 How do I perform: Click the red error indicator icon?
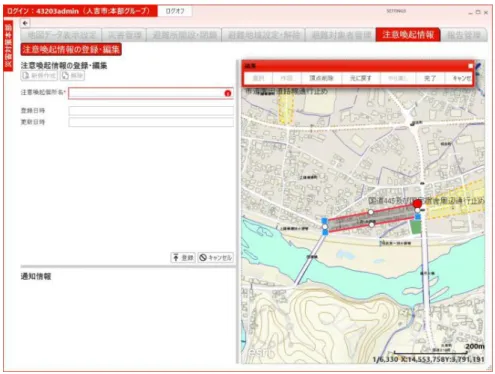(228, 93)
